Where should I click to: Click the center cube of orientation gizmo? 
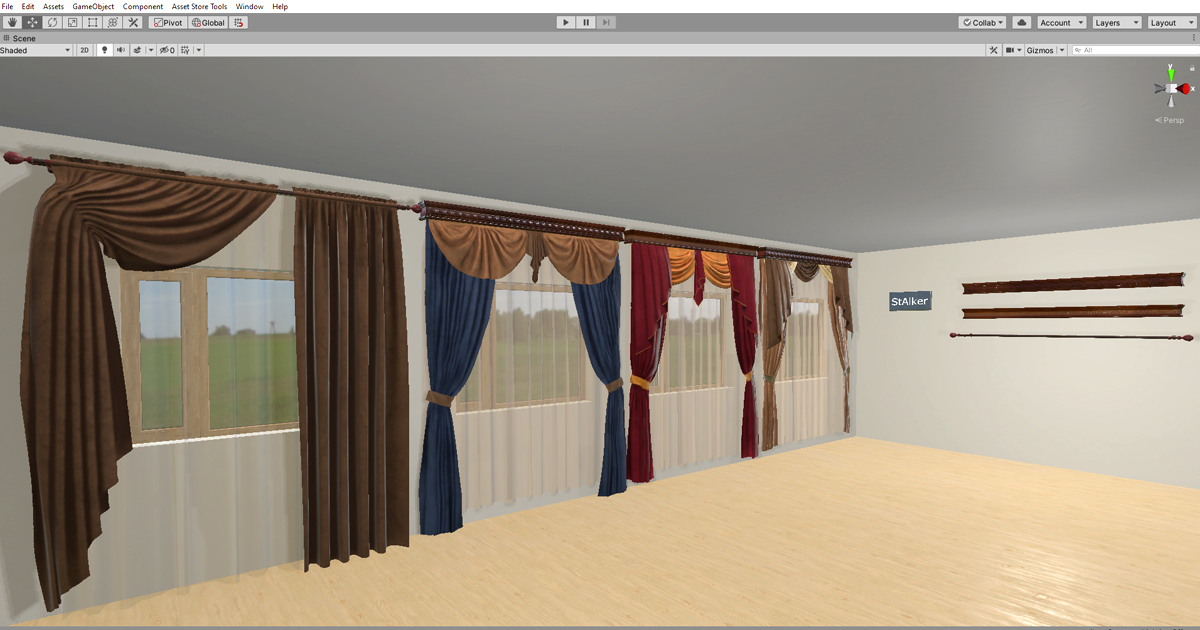1171,89
